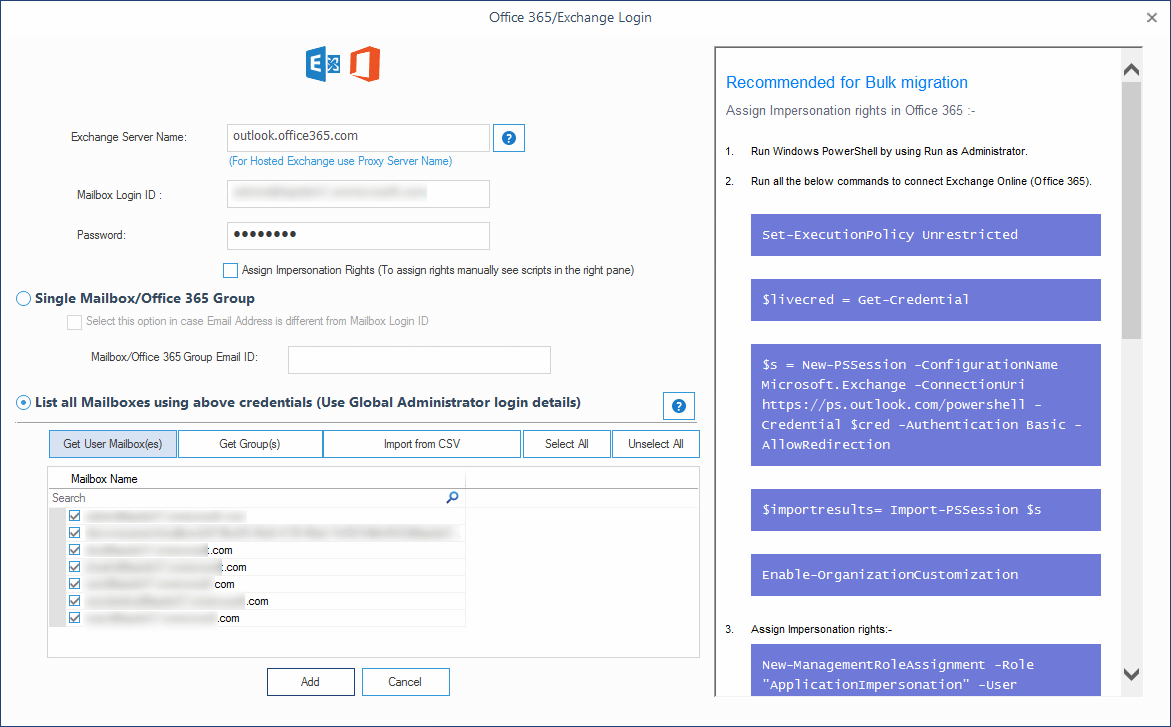Click the Enable-OrganizationCustomization command block

926,575
